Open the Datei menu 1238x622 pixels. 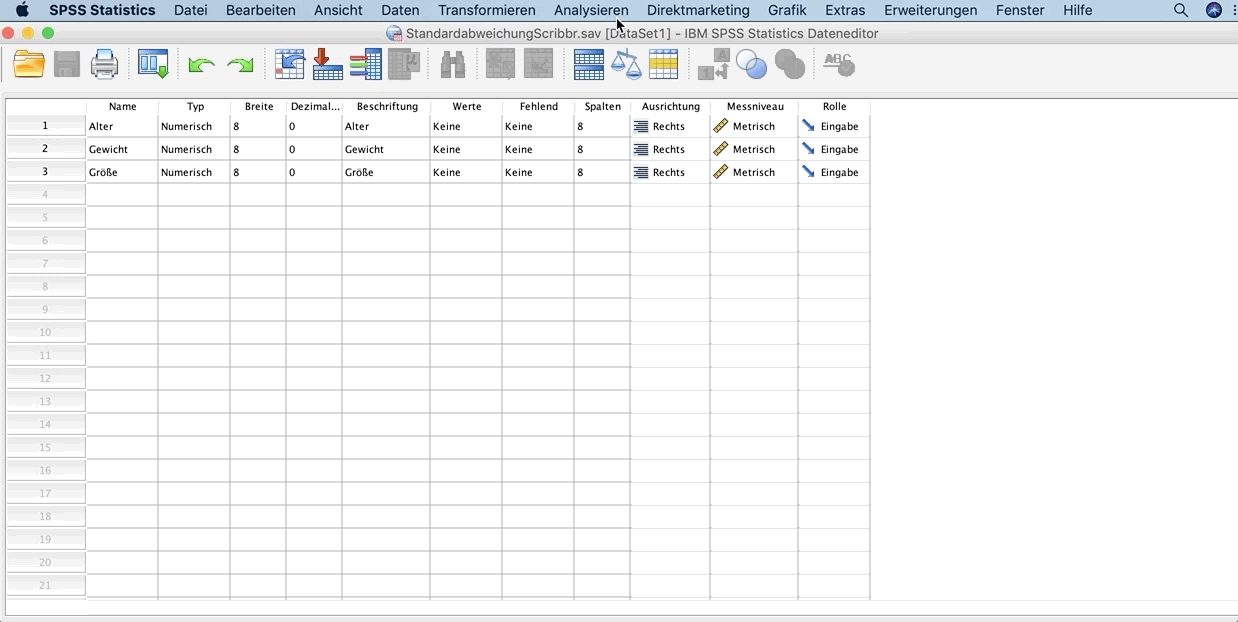[x=190, y=10]
